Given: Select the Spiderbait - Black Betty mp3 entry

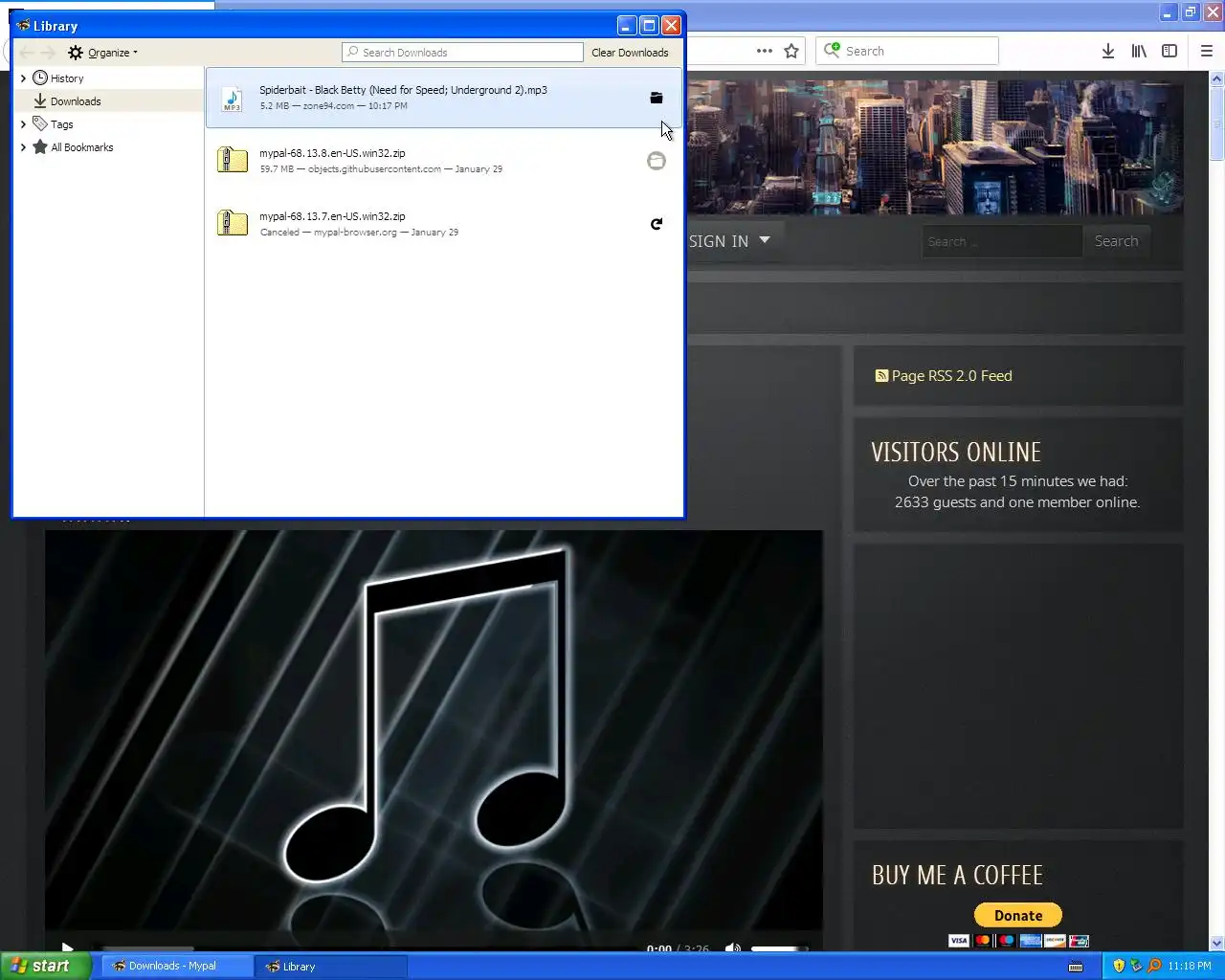Looking at the screenshot, I should coord(444,98).
